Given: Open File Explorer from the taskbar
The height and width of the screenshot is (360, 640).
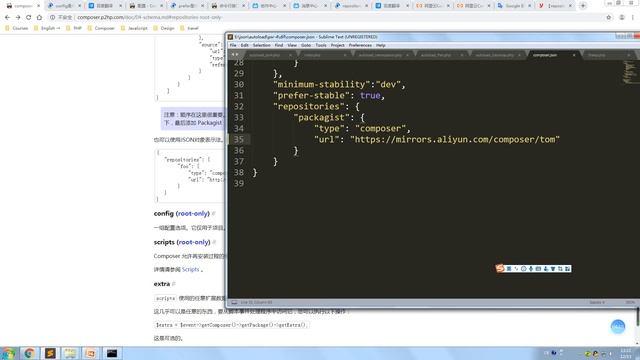Looking at the screenshot, I should pyautogui.click(x=71, y=353).
